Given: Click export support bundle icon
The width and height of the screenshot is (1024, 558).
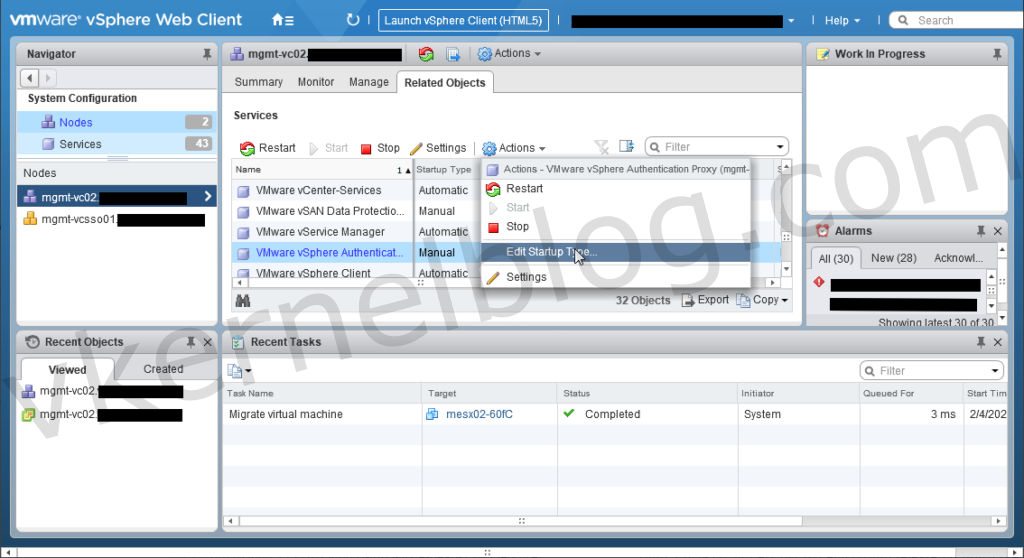Looking at the screenshot, I should [453, 54].
